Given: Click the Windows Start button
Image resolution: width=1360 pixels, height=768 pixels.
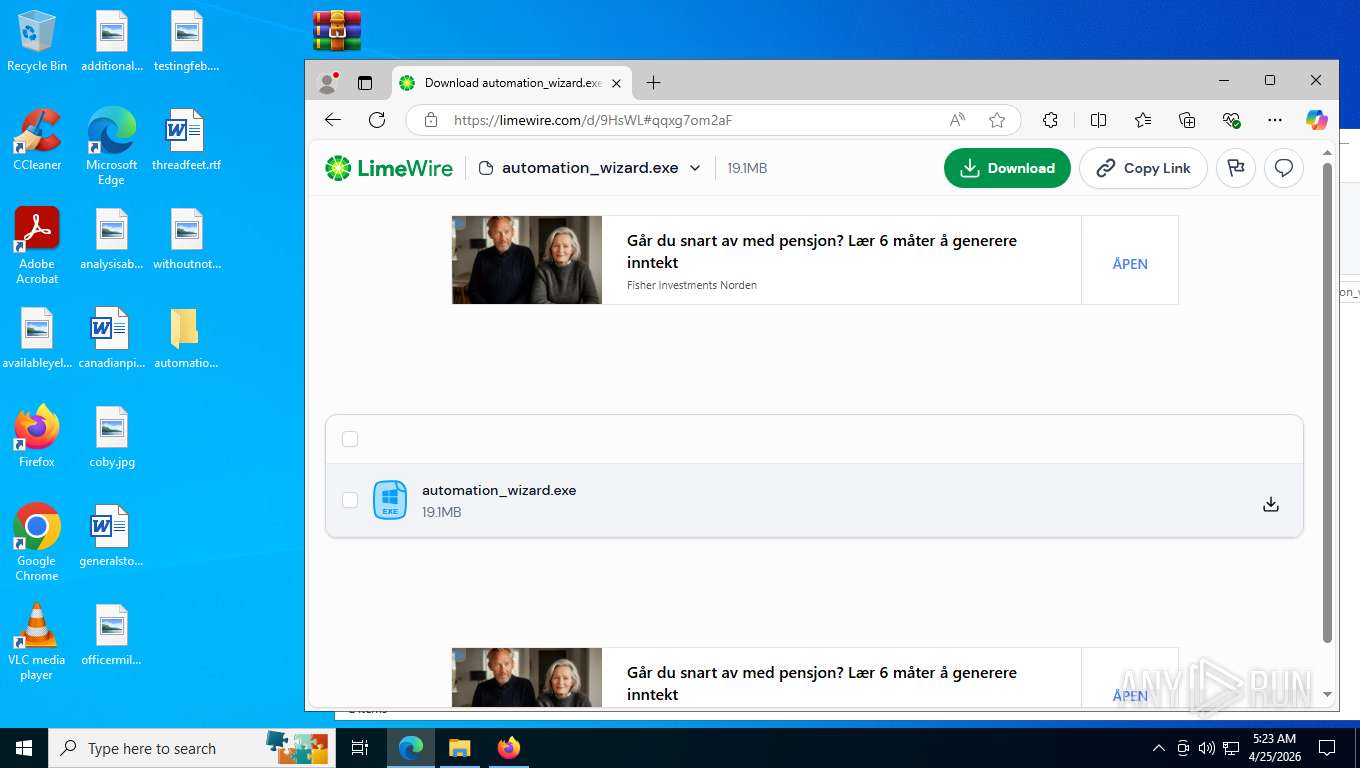Looking at the screenshot, I should click(x=24, y=748).
